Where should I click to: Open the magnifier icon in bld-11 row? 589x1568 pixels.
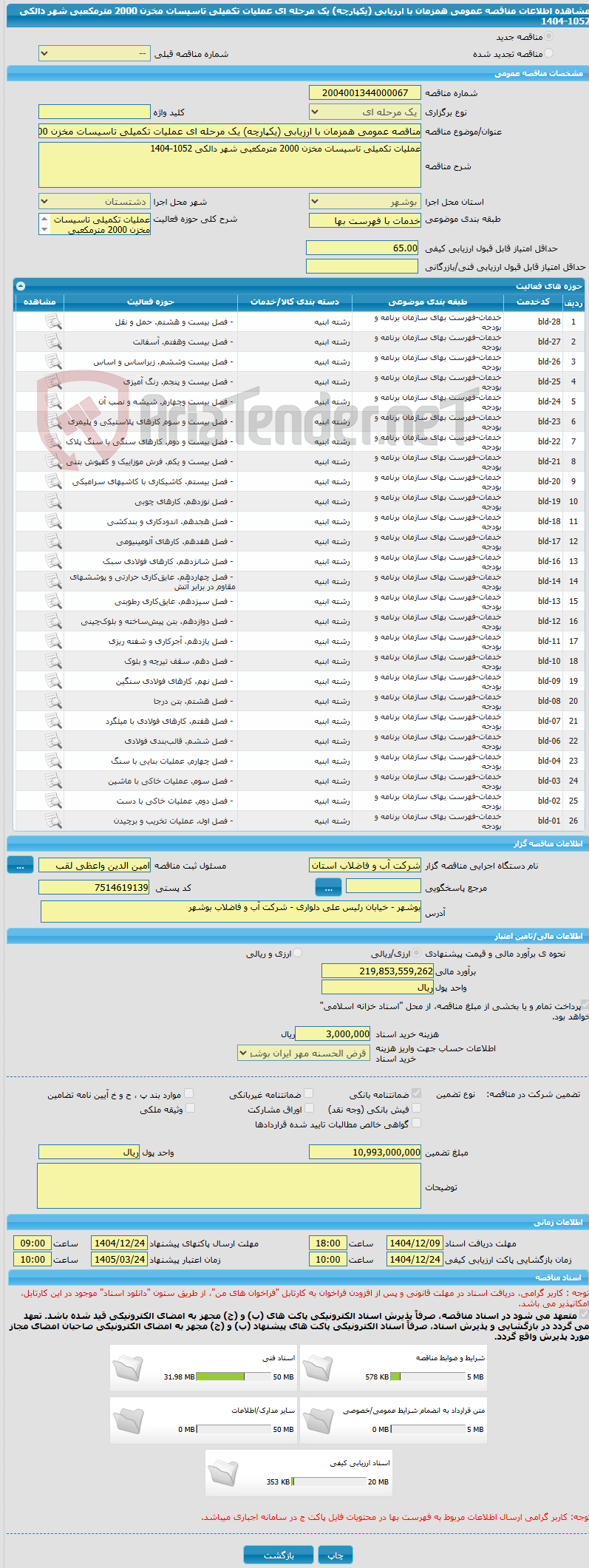(x=53, y=641)
